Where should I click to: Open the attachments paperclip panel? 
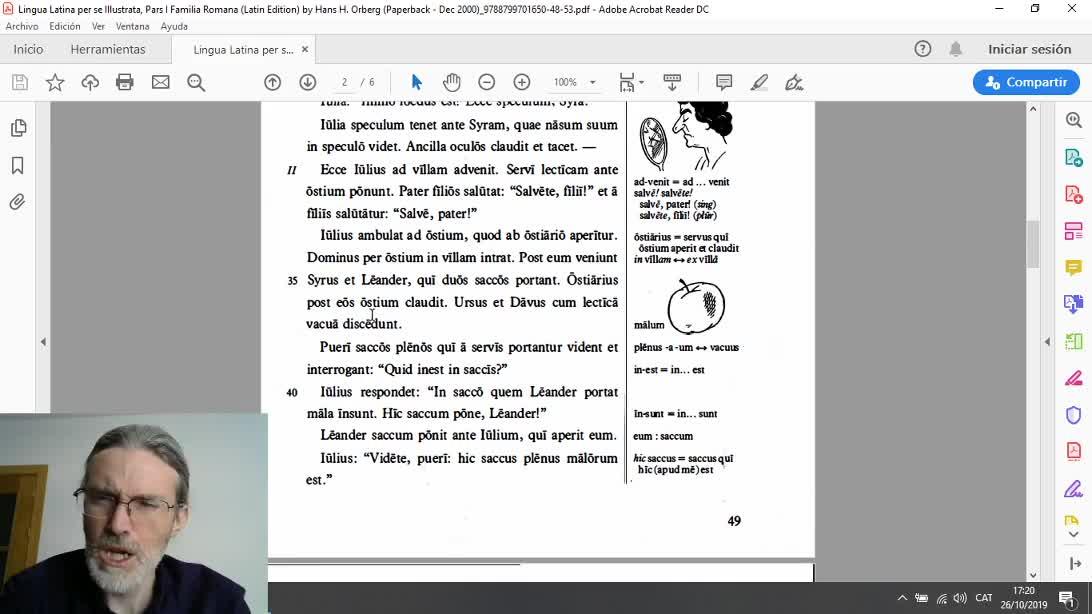click(x=18, y=202)
